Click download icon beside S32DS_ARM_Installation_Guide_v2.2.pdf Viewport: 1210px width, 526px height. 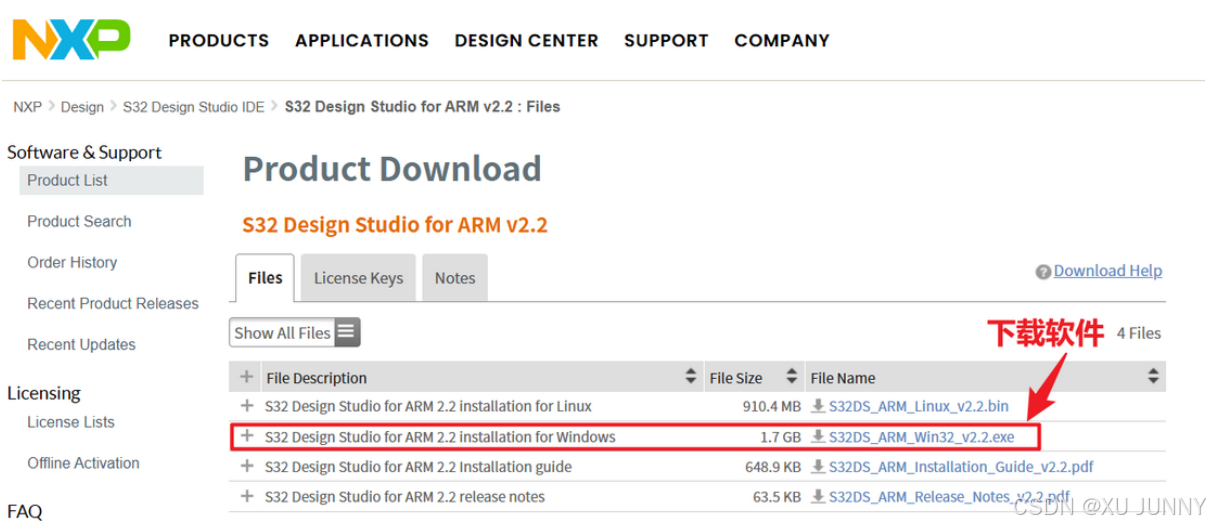818,467
